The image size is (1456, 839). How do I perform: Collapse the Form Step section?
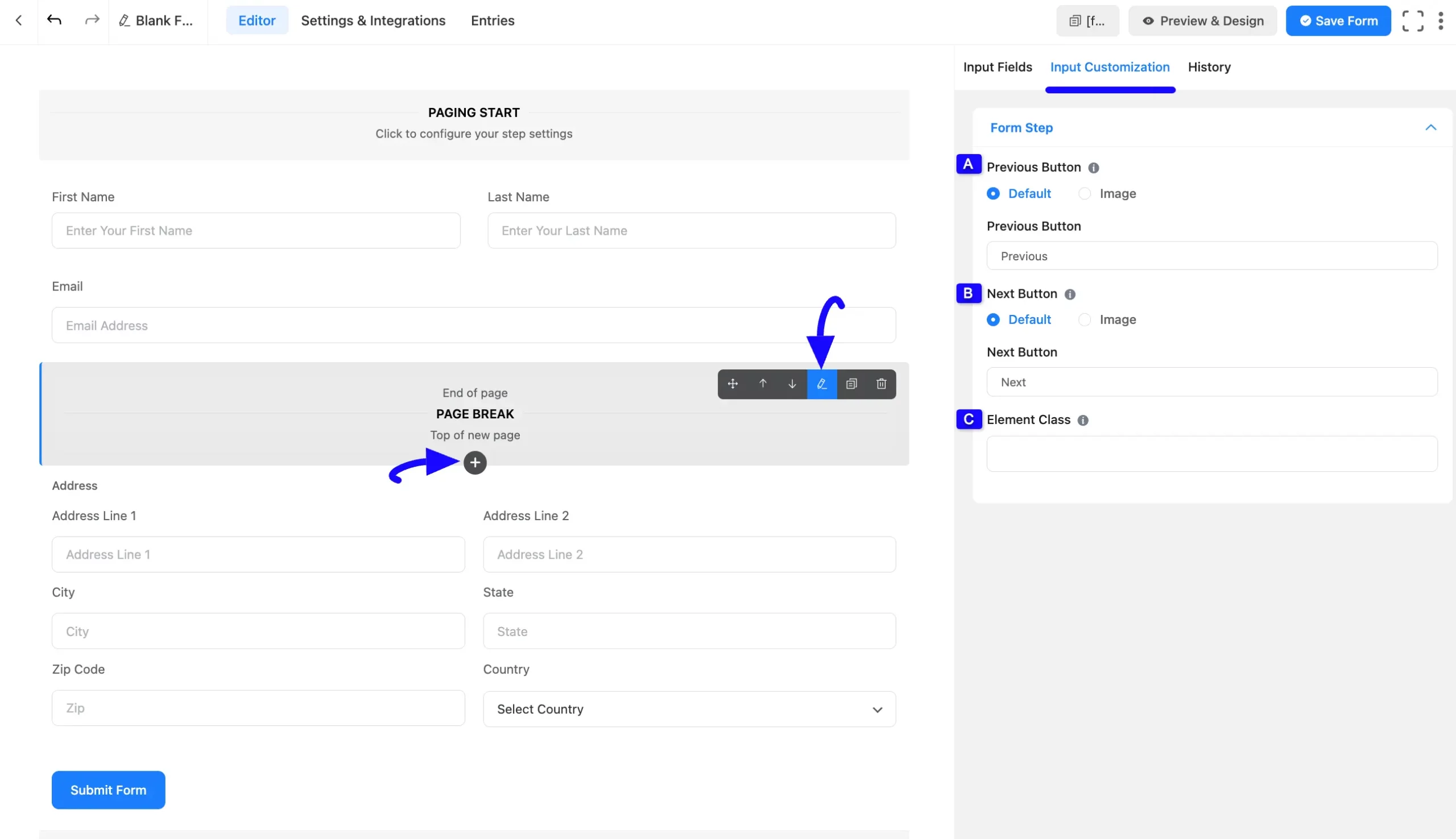pyautogui.click(x=1430, y=127)
